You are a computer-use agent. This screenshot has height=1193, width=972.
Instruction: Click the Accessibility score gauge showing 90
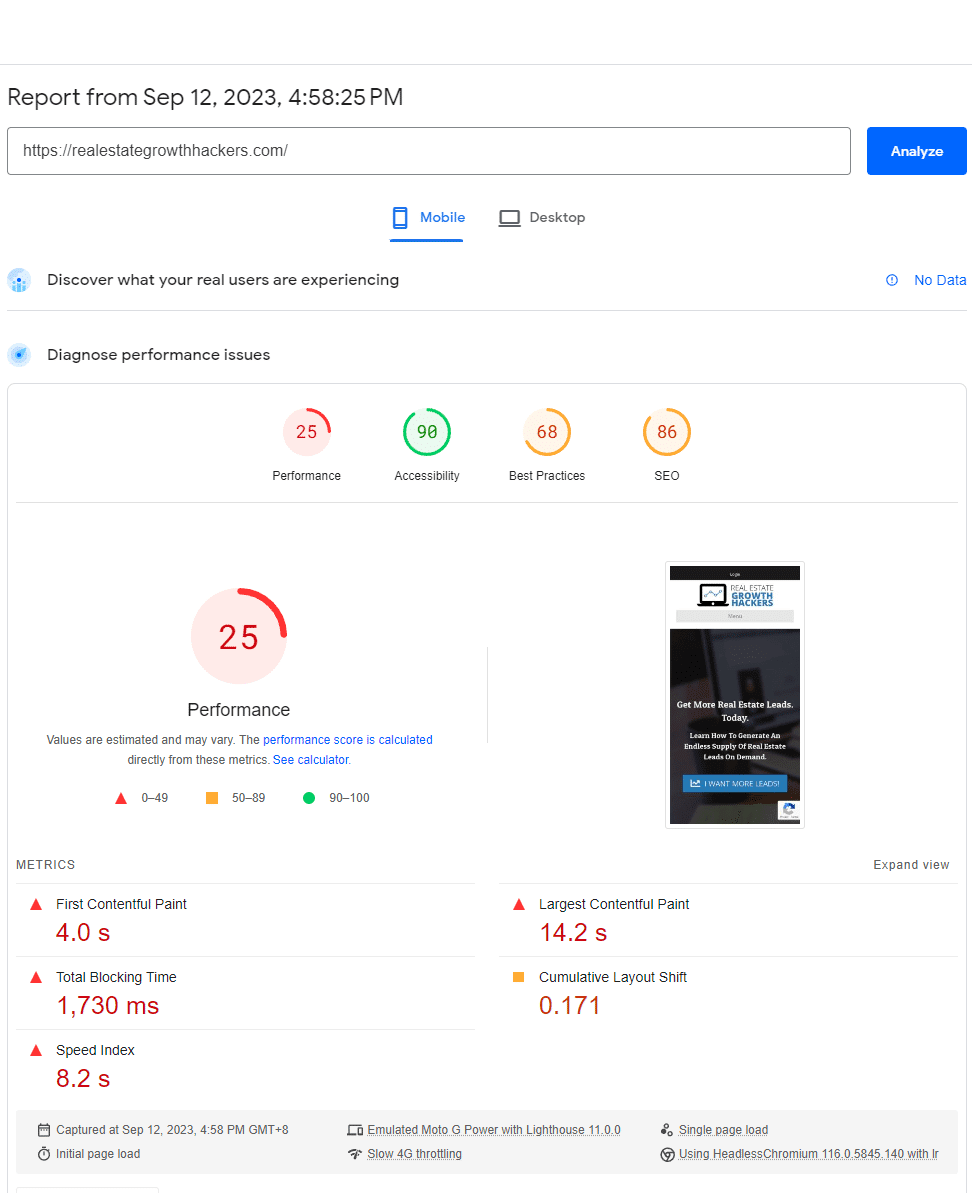[x=427, y=432]
